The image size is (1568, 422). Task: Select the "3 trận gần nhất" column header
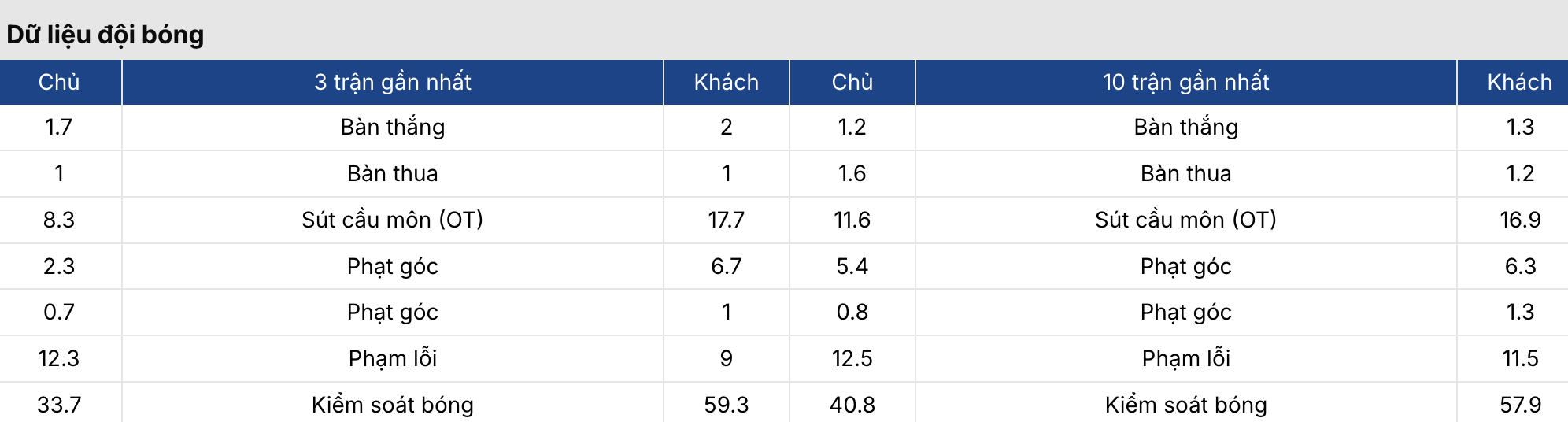tap(393, 82)
